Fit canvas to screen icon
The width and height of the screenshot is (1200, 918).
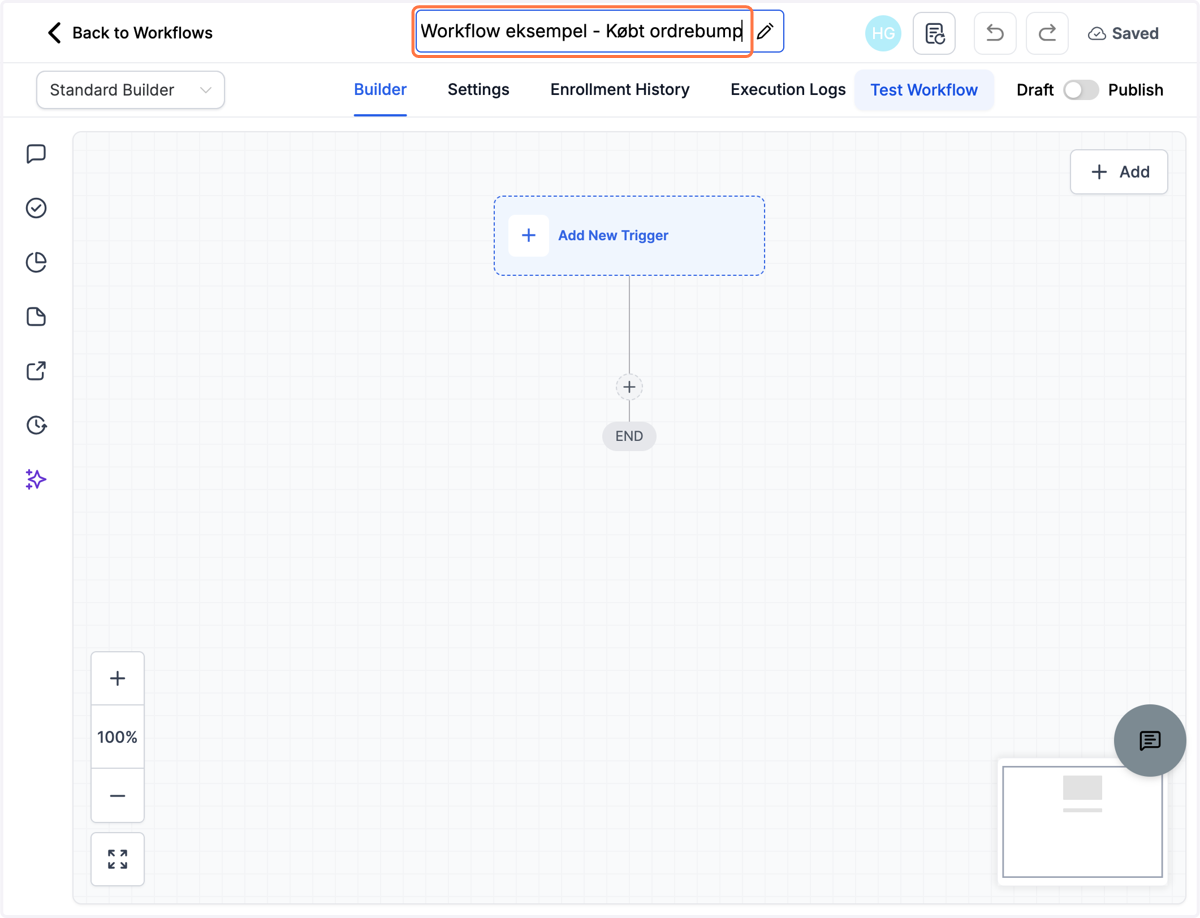(x=117, y=859)
